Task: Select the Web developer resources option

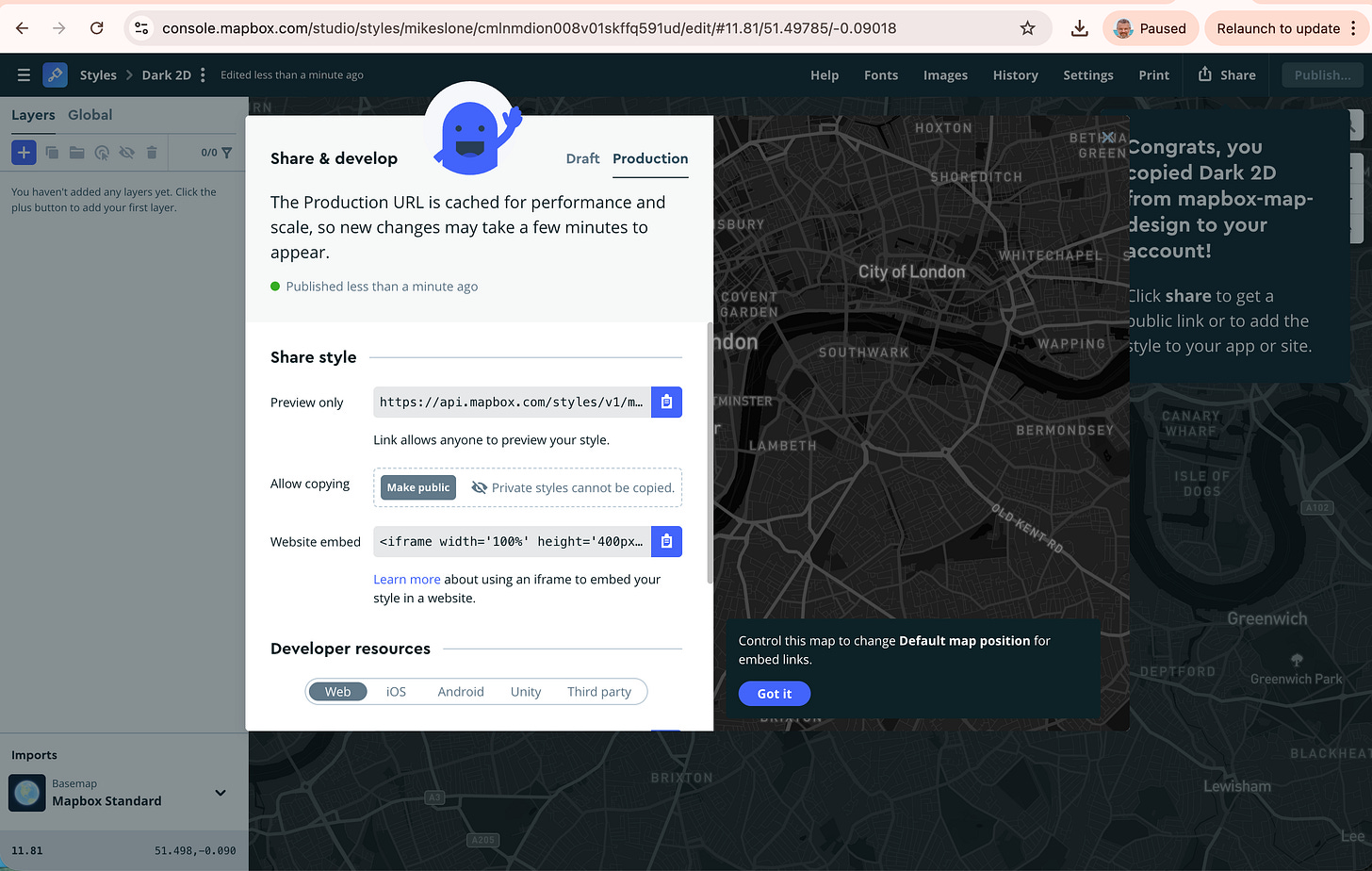Action: [337, 692]
